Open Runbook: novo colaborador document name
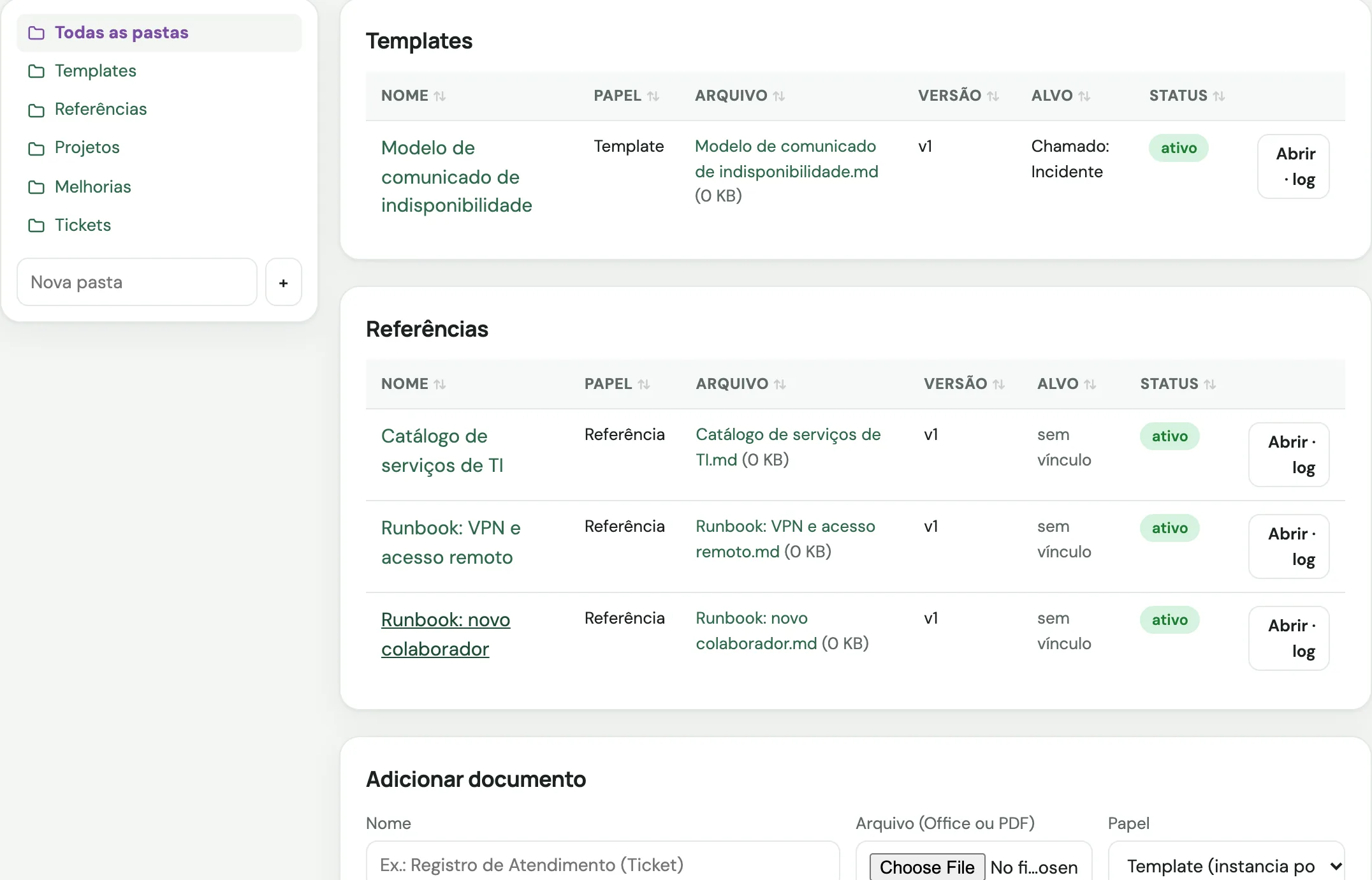Screen dimensions: 1372x880 [x=446, y=634]
